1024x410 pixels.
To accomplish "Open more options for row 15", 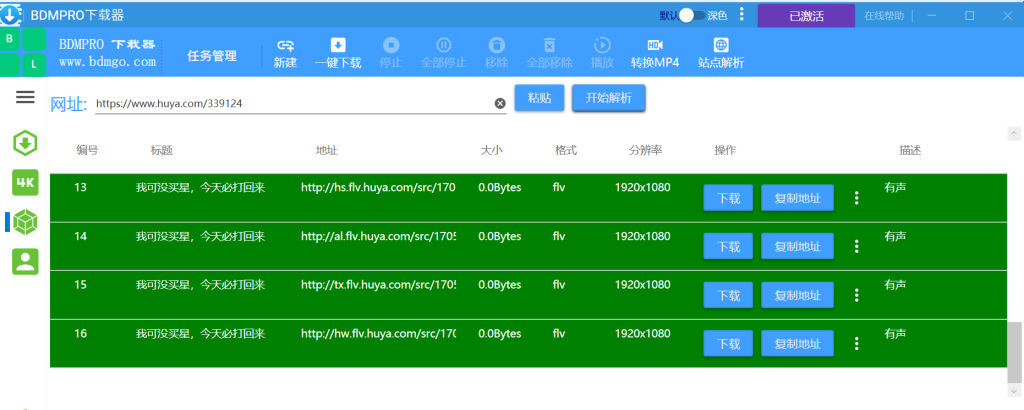I will pos(857,295).
